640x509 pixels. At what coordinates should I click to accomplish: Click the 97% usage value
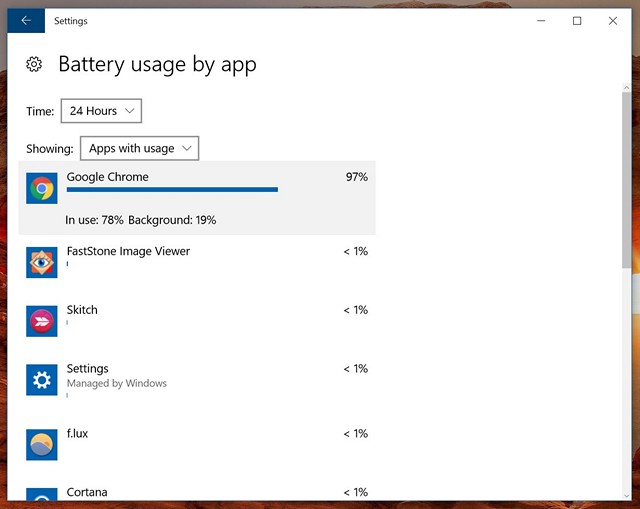pos(357,177)
